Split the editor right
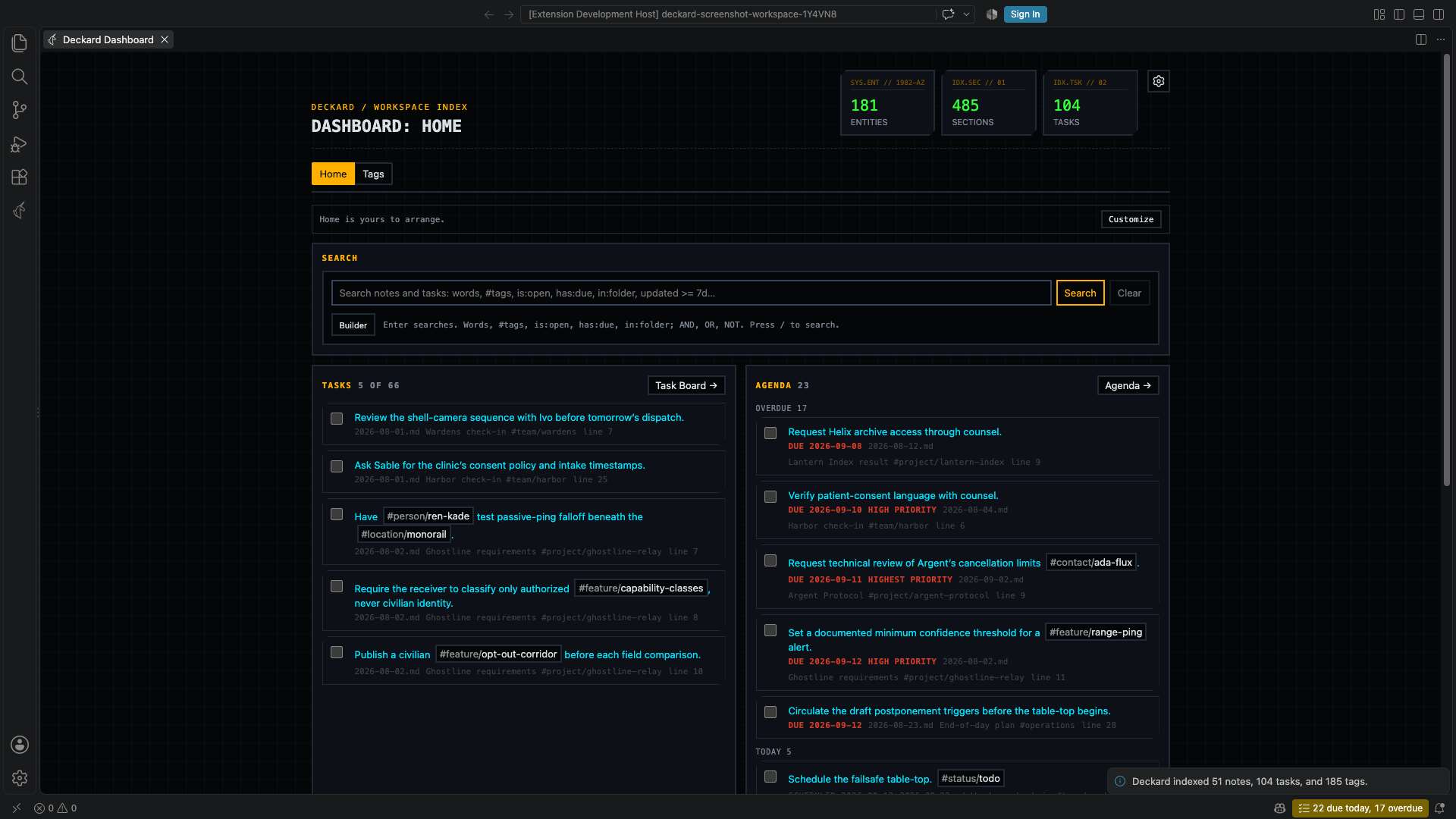The height and width of the screenshot is (819, 1456). pos(1421,39)
